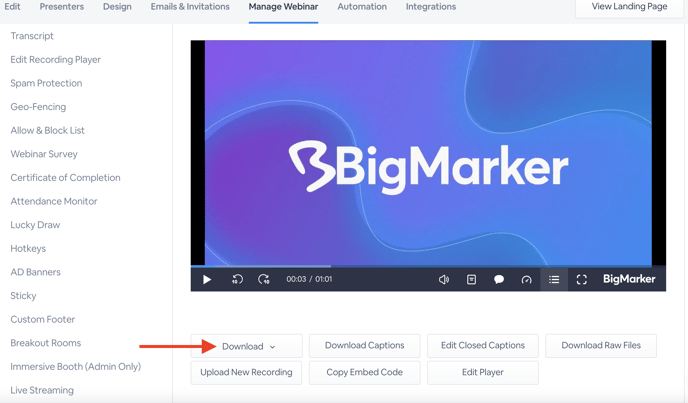Rewind the video 10 seconds
This screenshot has height=403, width=688.
coord(237,279)
